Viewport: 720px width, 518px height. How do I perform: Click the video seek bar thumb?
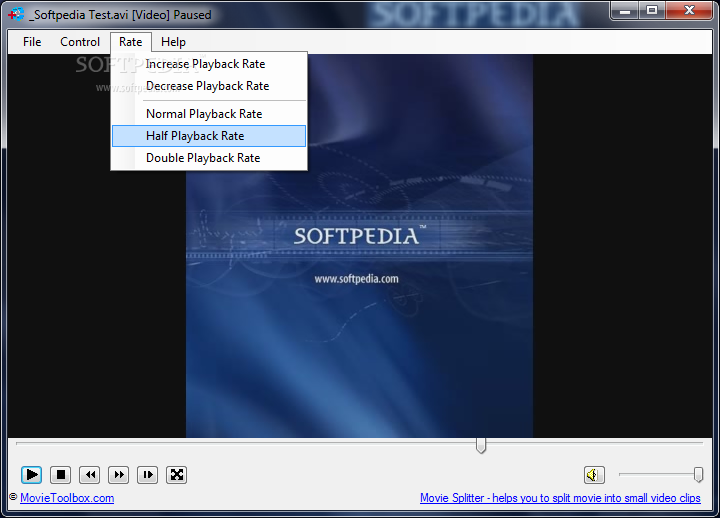click(481, 445)
